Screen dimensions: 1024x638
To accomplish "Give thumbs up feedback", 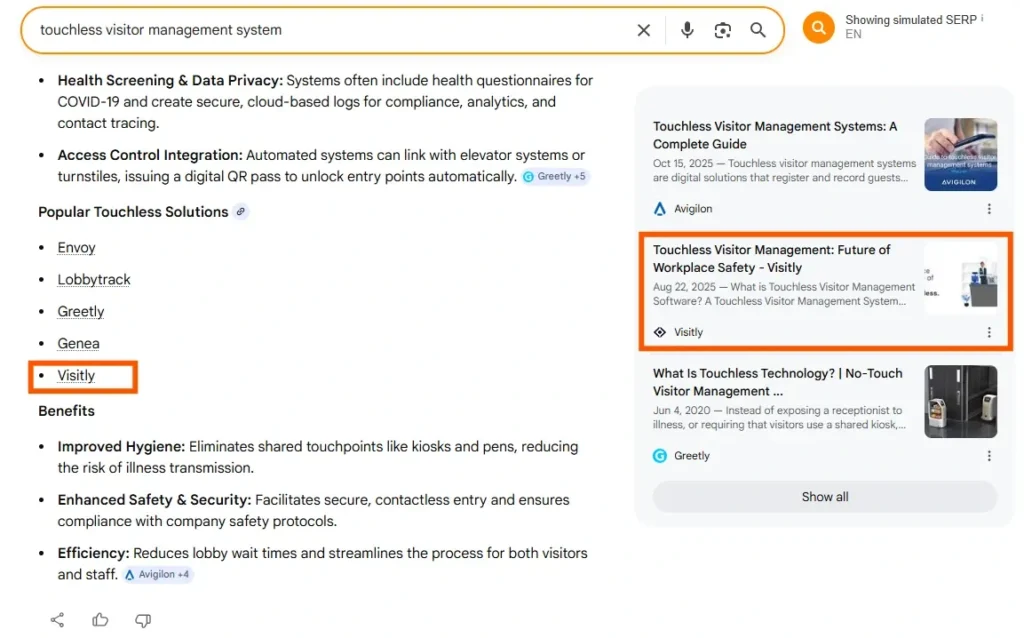I will pos(100,620).
